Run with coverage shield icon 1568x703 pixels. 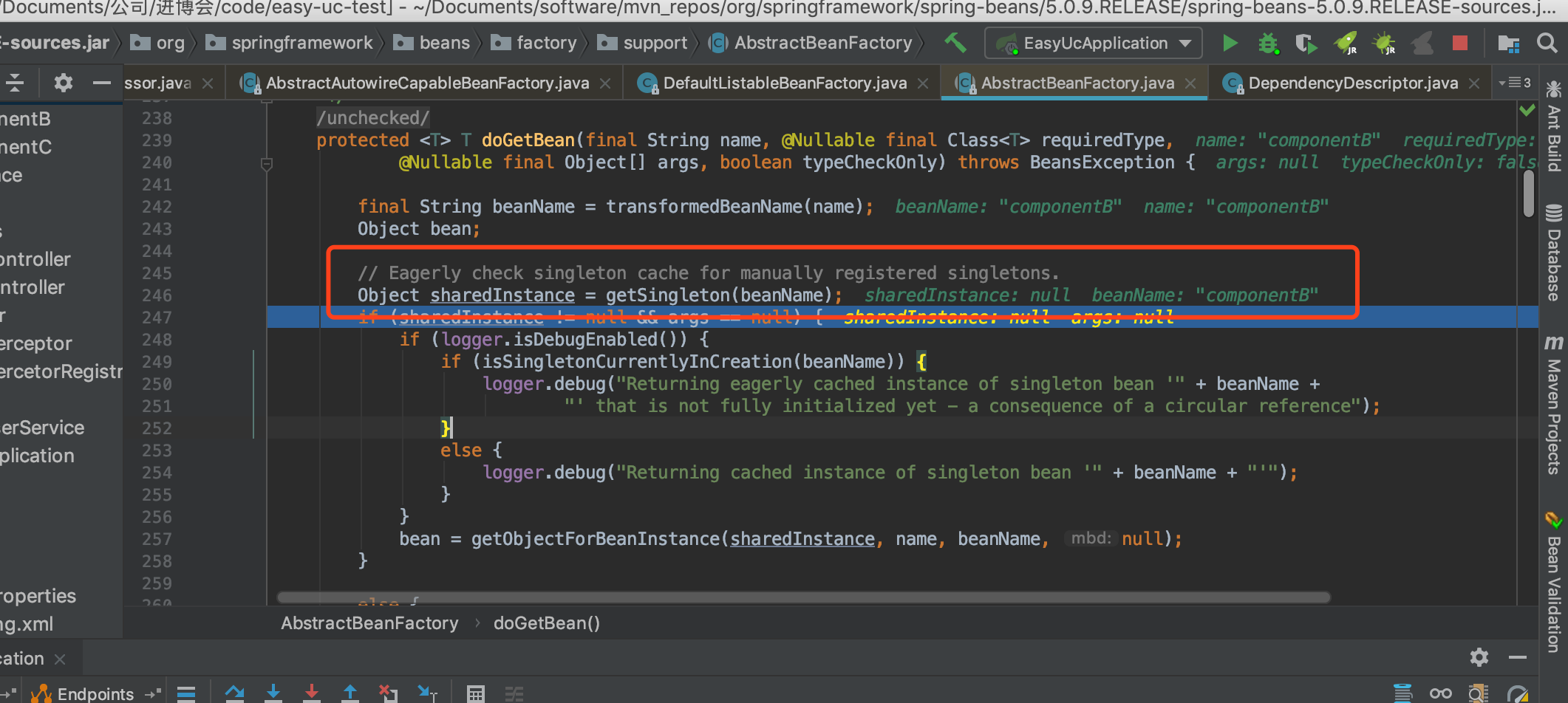1306,44
